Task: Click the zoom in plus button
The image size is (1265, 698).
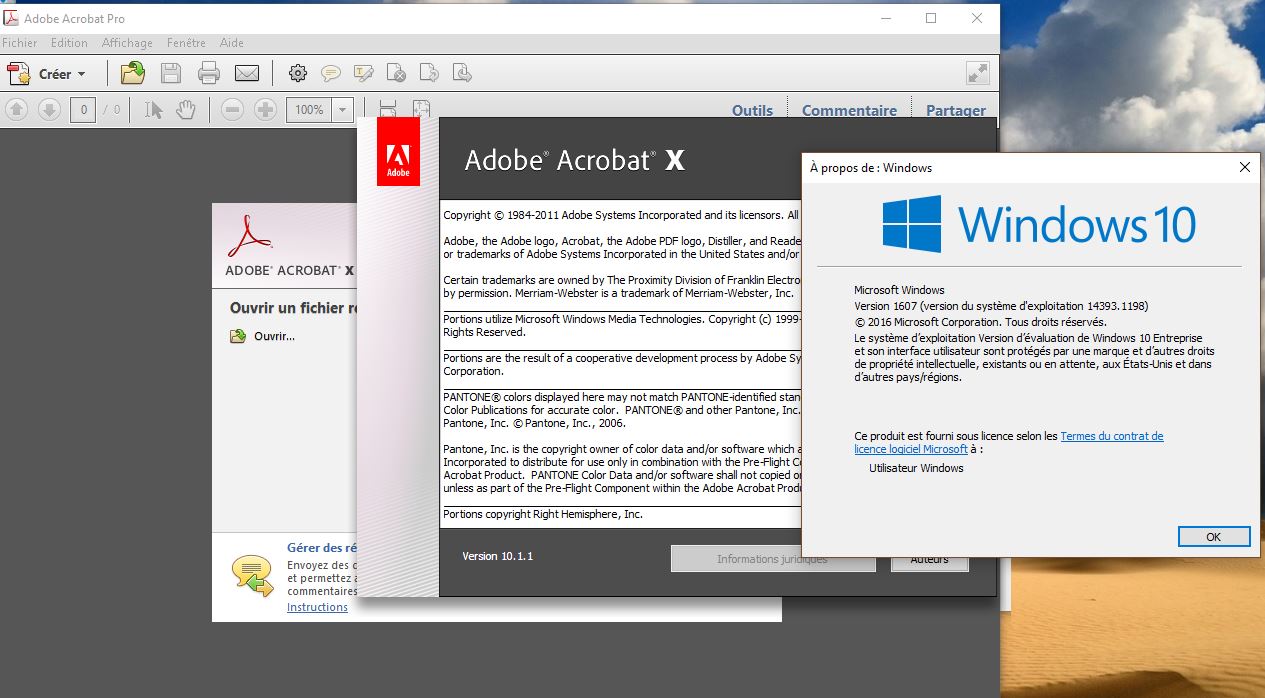Action: [265, 110]
